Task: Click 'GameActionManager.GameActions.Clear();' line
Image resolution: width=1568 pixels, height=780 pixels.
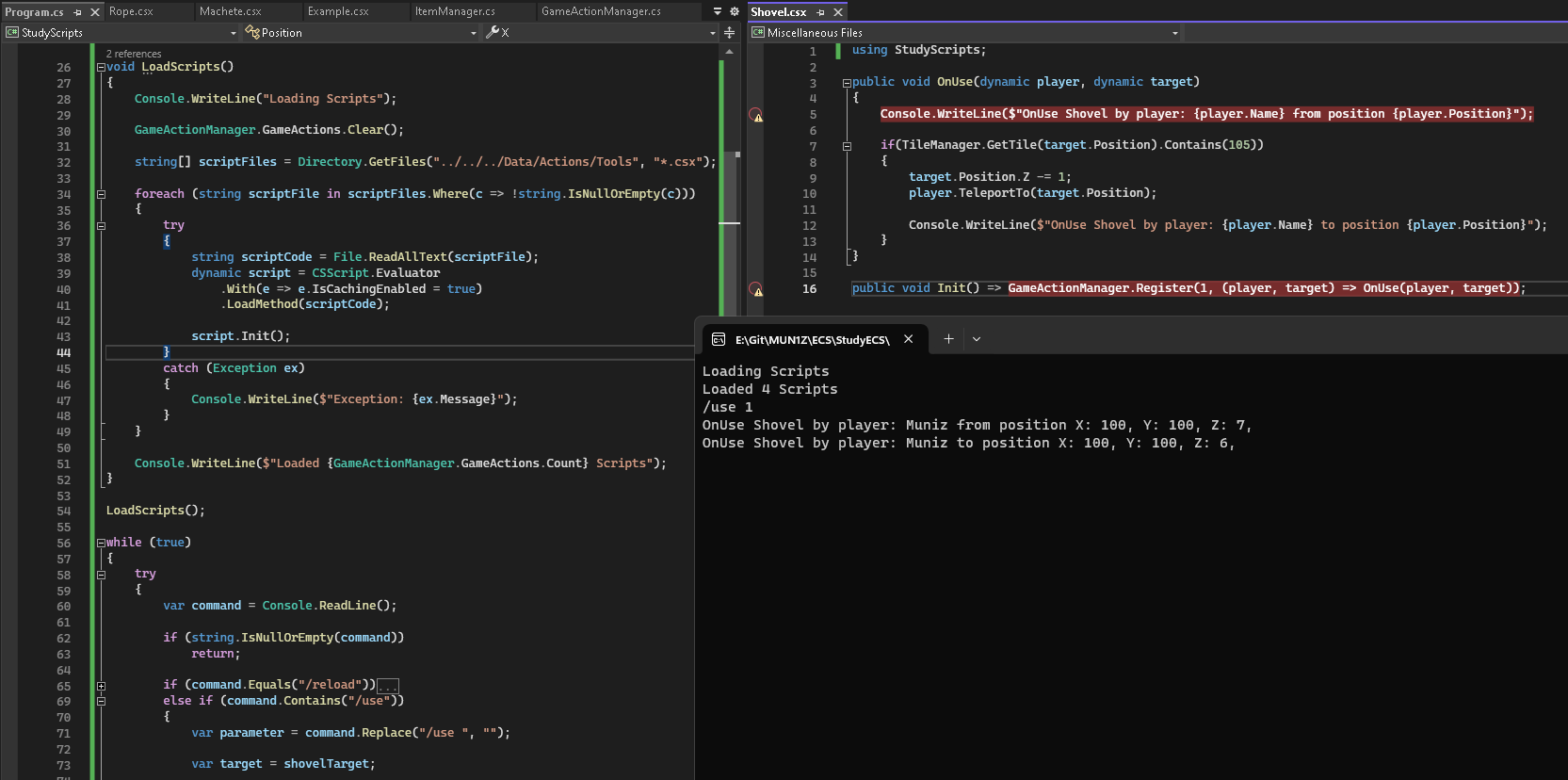Action: click(x=268, y=130)
